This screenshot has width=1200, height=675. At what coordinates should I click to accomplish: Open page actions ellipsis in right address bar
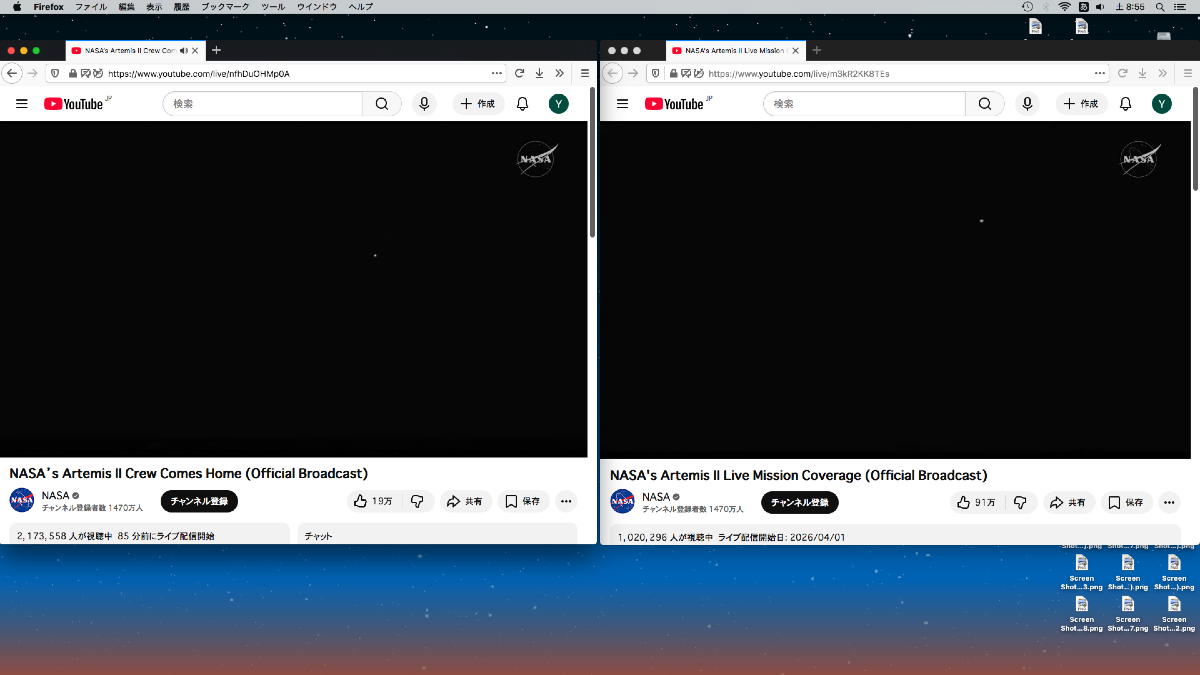click(x=1100, y=73)
